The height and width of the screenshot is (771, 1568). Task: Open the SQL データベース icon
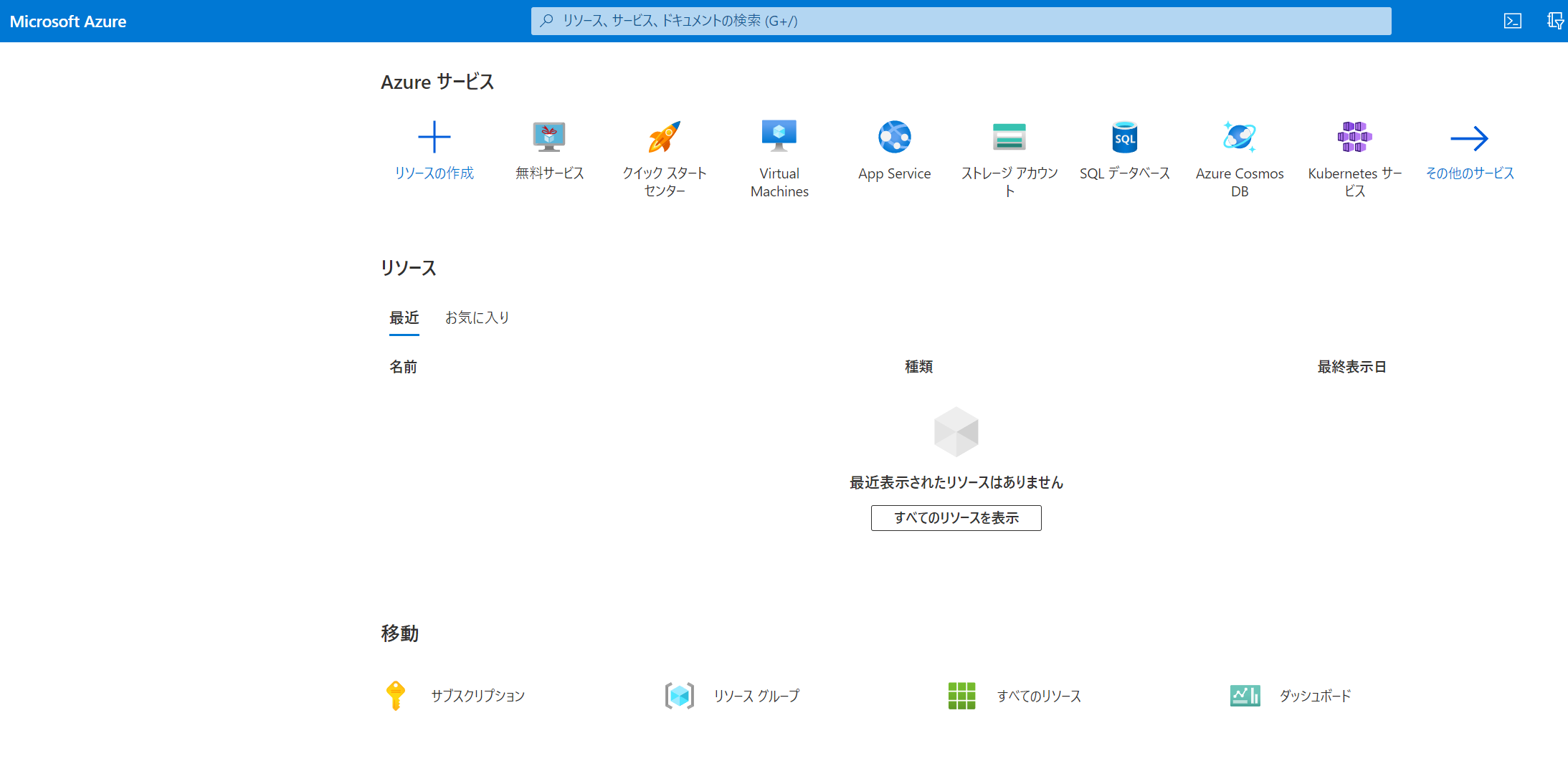[x=1125, y=137]
